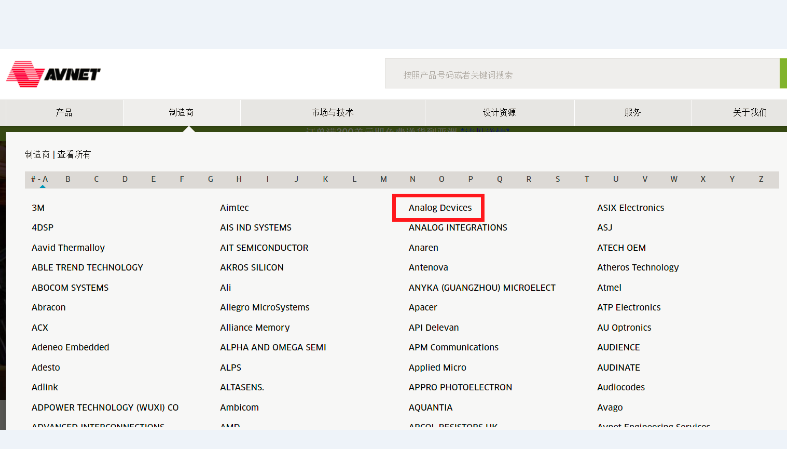Select letter Z in alphabet bar
Image resolution: width=787 pixels, height=449 pixels.
(761, 179)
